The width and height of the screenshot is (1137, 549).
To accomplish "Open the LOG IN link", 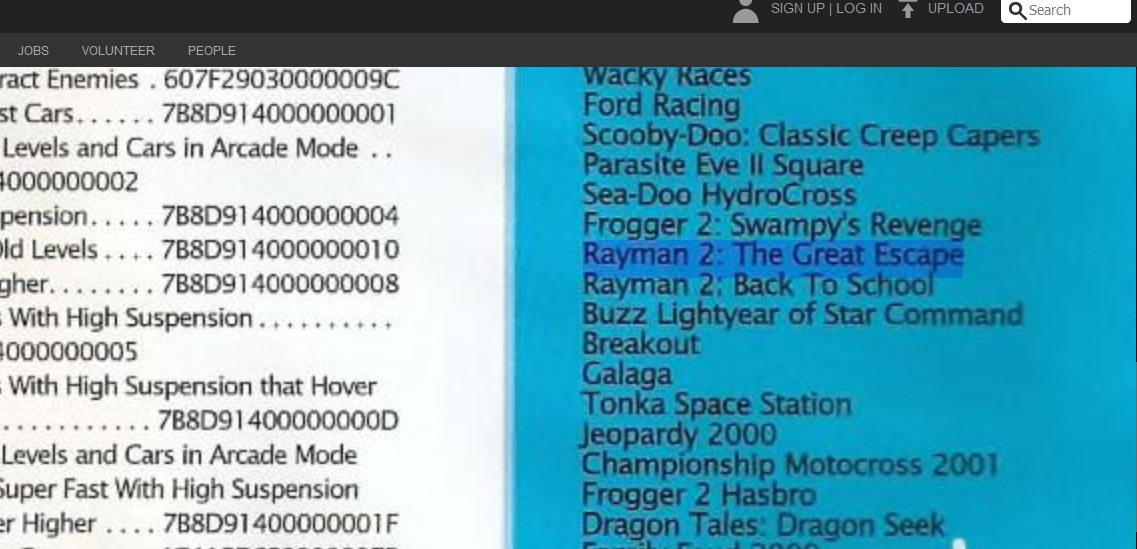I will click(x=859, y=9).
